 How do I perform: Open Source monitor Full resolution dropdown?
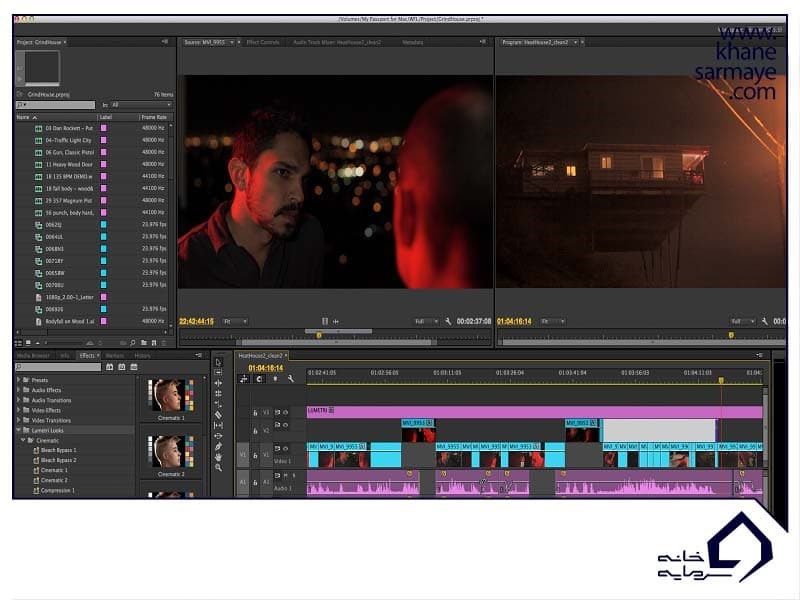pos(426,321)
